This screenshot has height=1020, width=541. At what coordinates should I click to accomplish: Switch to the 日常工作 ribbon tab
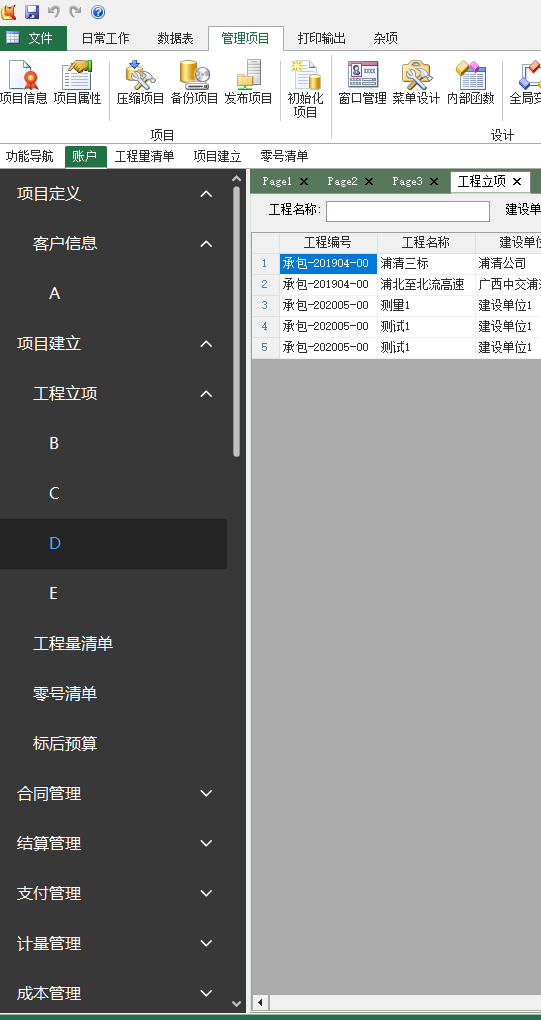click(105, 38)
